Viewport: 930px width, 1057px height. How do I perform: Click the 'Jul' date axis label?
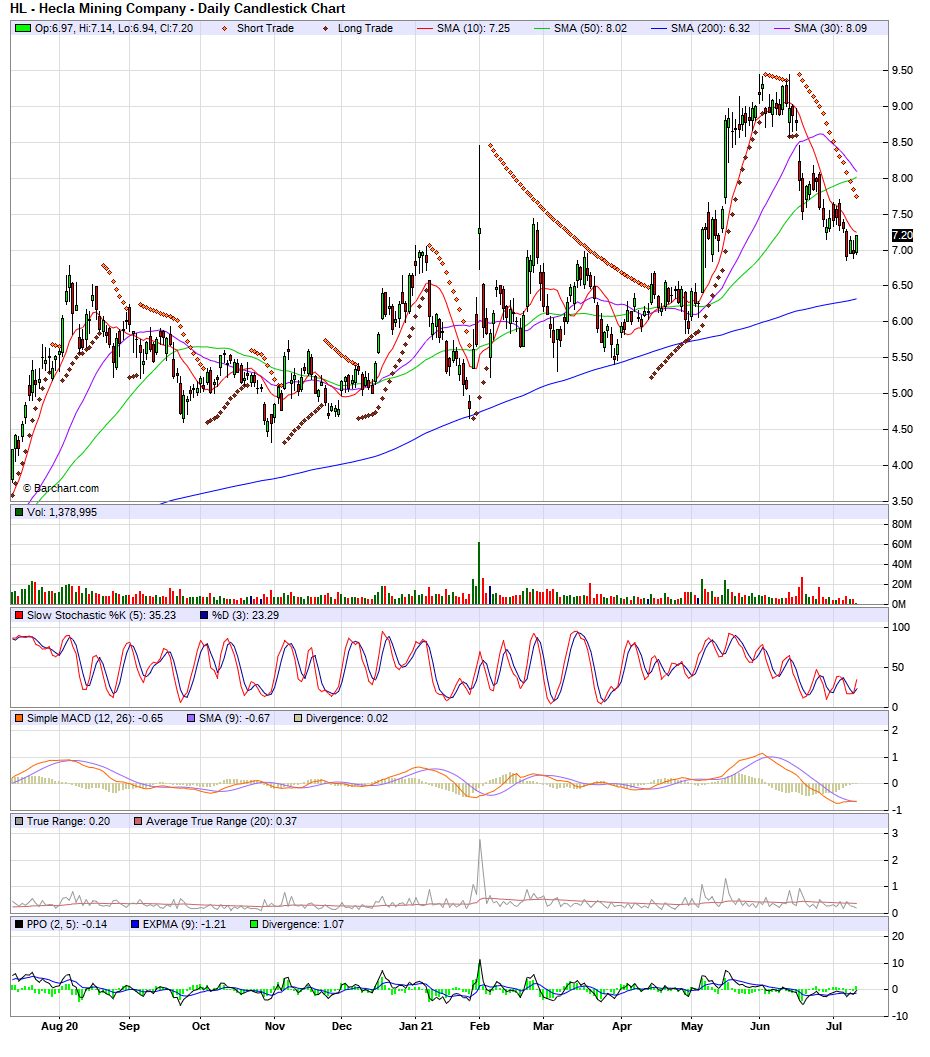(834, 1027)
